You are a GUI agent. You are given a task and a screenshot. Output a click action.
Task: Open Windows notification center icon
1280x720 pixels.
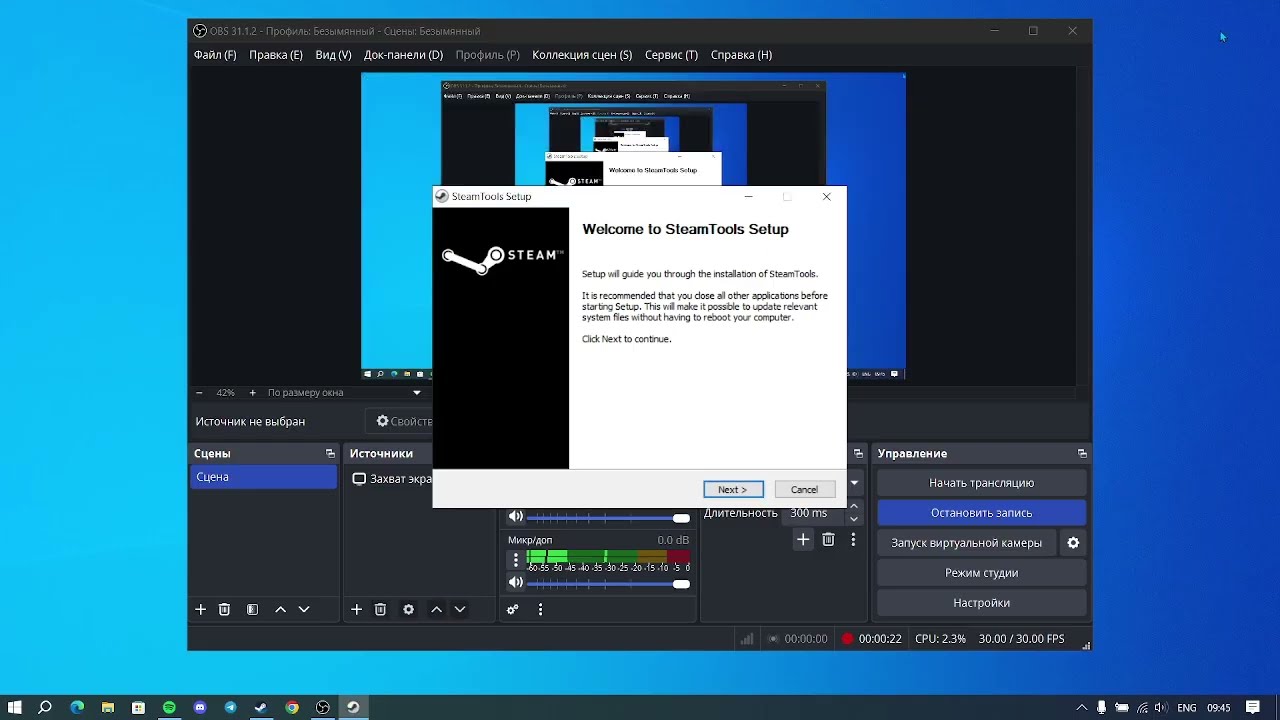[x=1253, y=707]
